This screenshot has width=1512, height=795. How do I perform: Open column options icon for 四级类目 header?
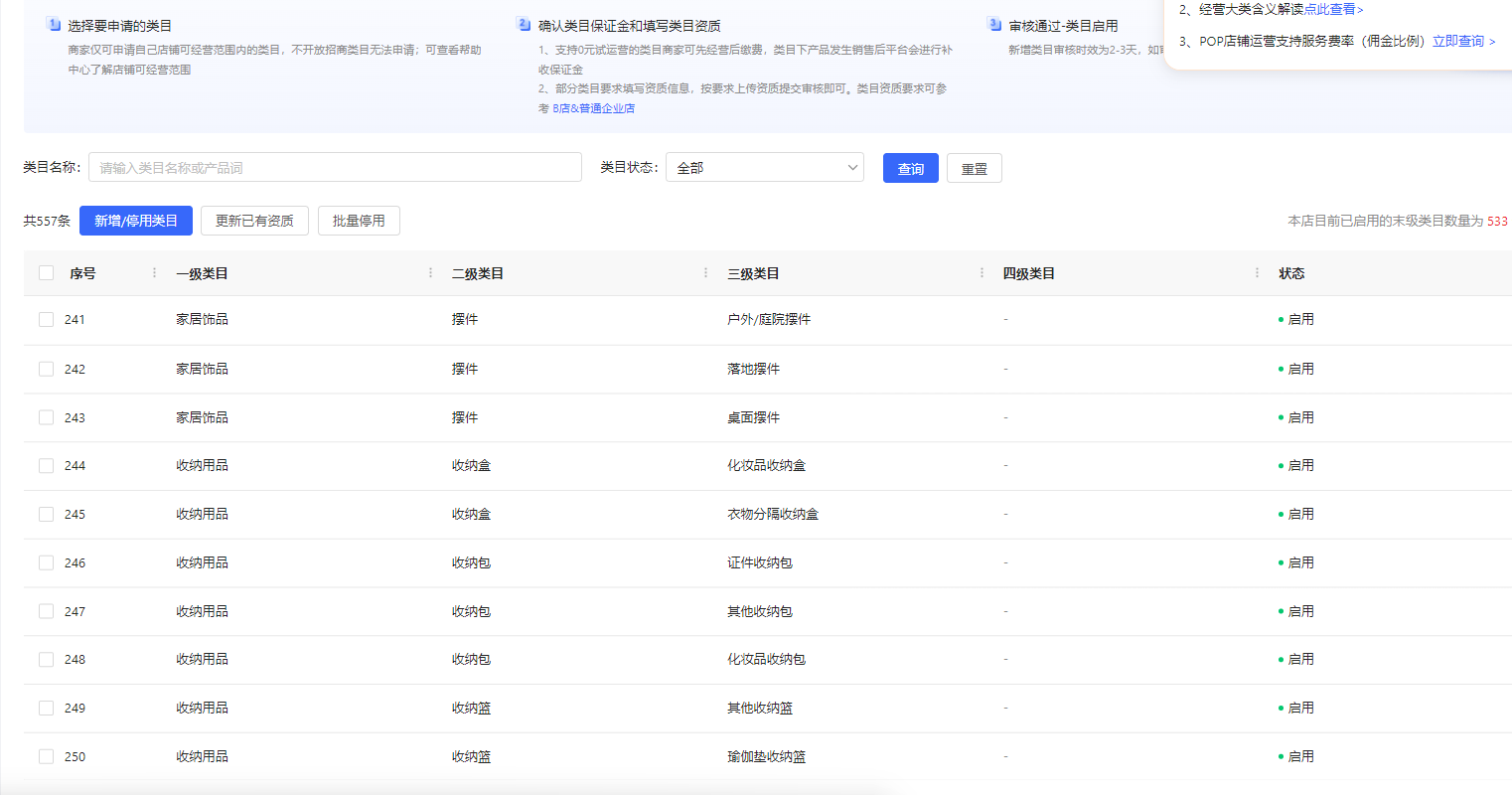point(1257,272)
